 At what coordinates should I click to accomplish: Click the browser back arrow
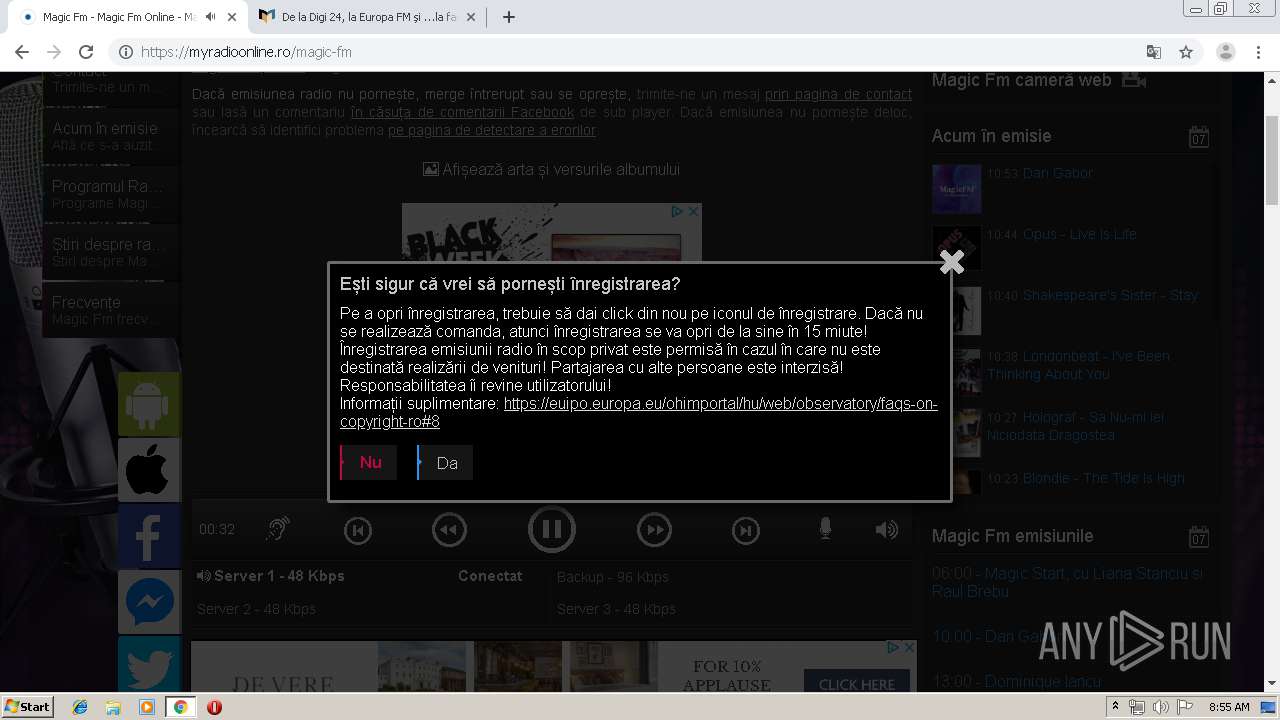(22, 52)
